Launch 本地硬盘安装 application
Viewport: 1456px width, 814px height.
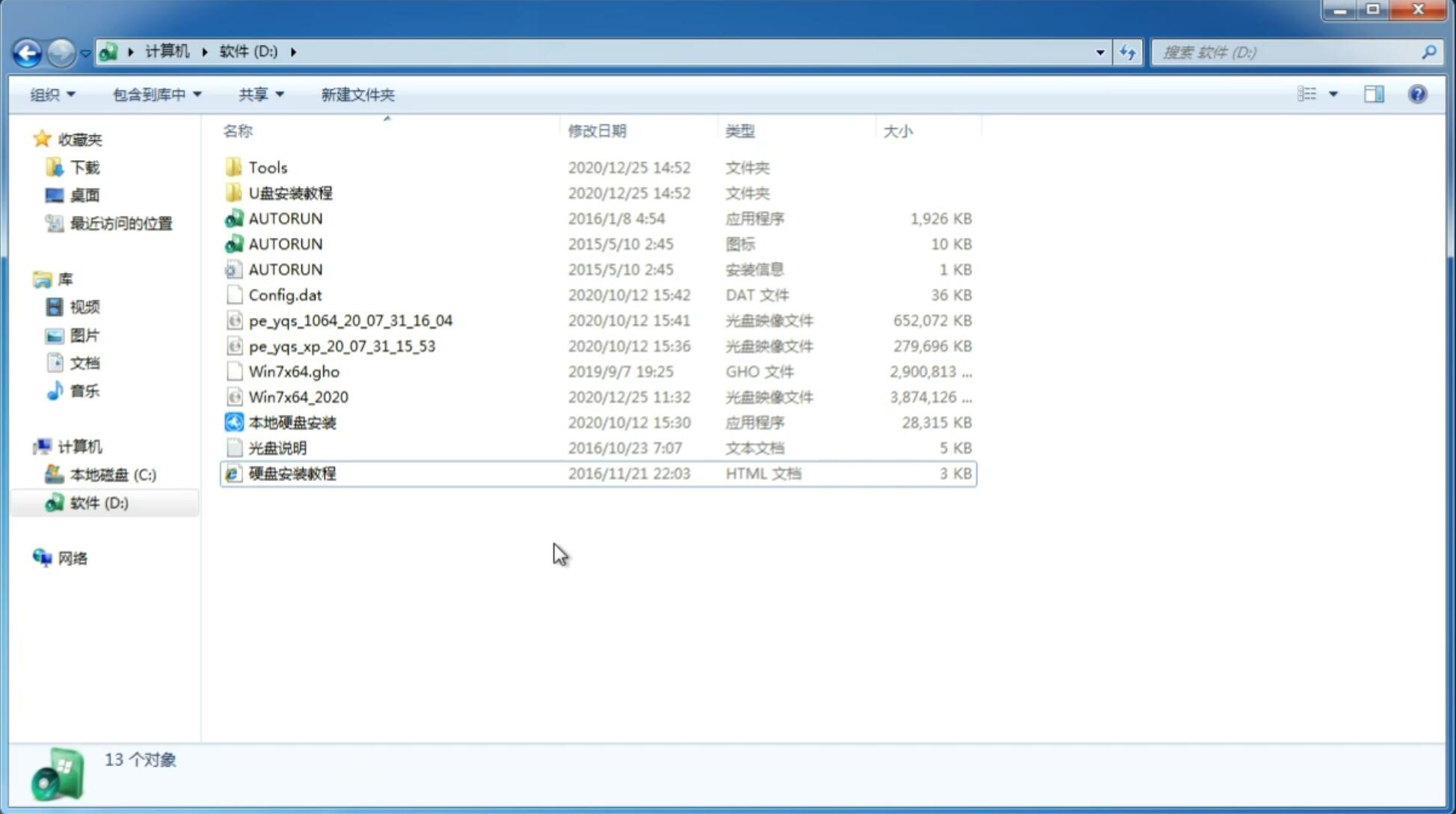(292, 422)
